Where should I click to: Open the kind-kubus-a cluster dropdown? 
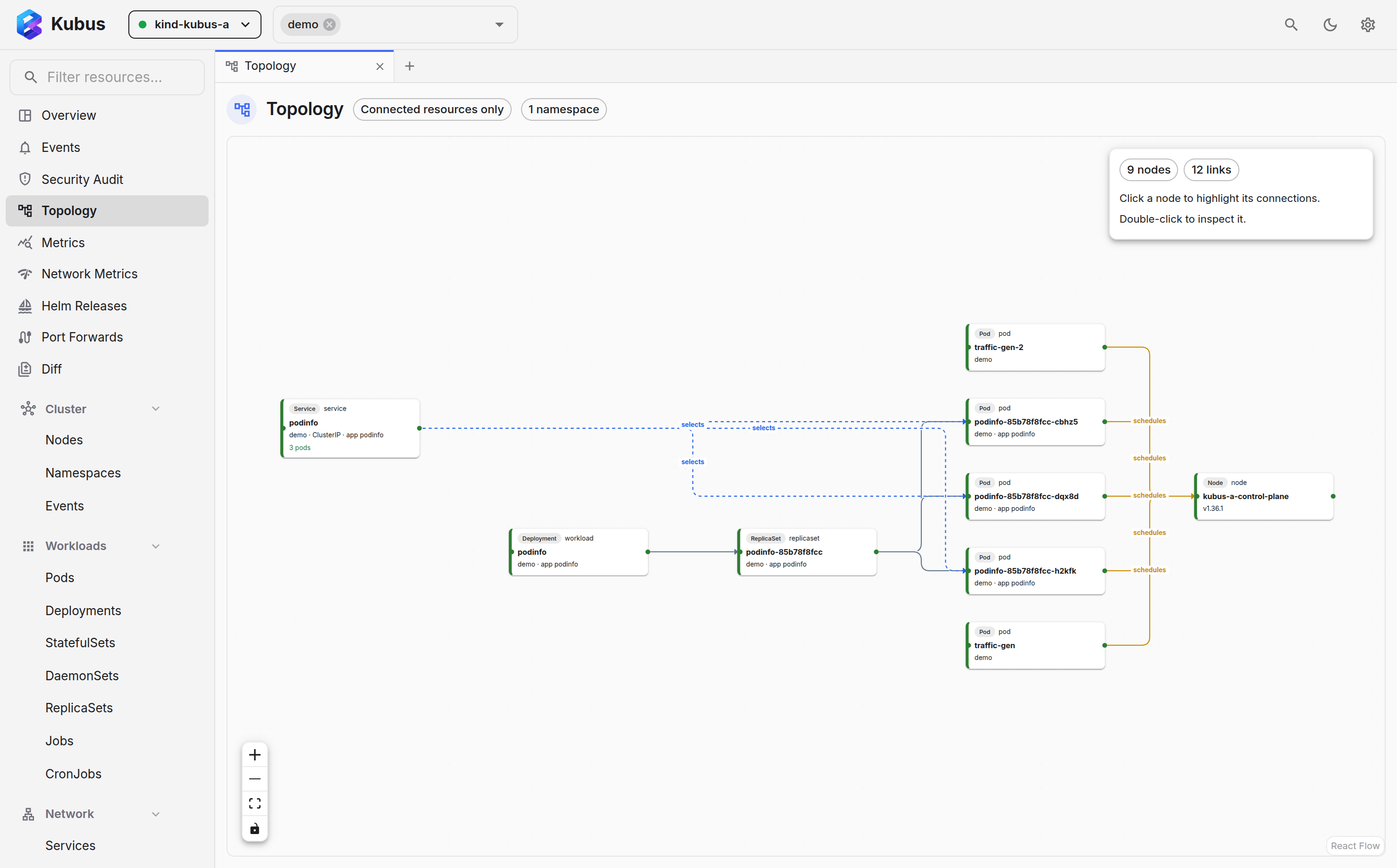click(x=194, y=25)
